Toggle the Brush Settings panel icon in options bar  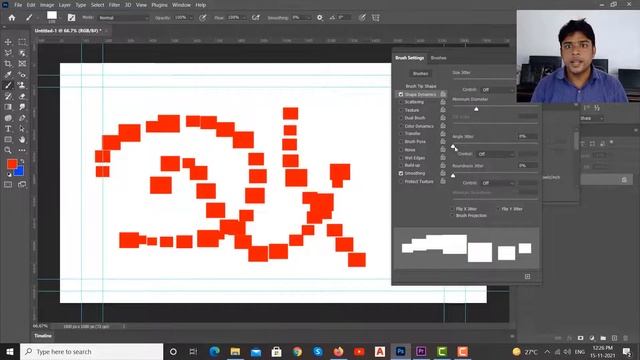coord(71,18)
